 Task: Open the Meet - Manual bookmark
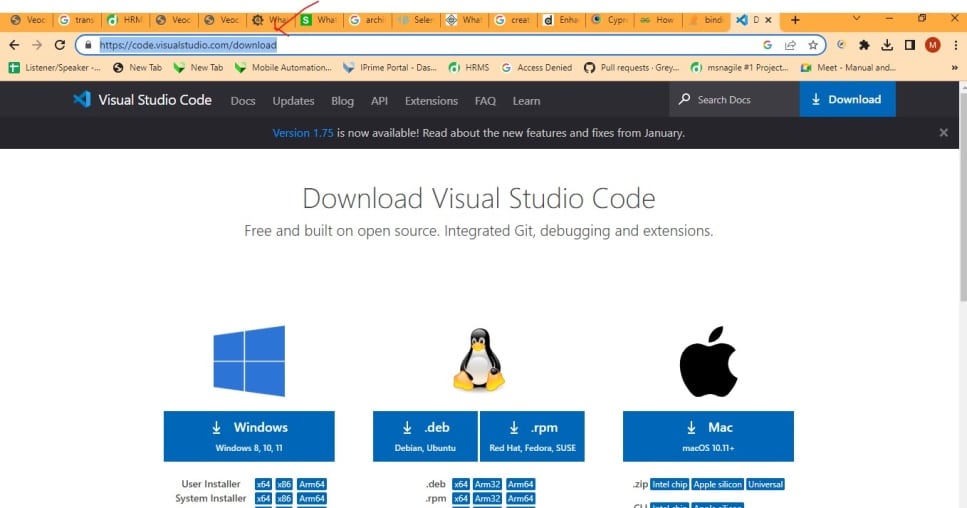[848, 68]
